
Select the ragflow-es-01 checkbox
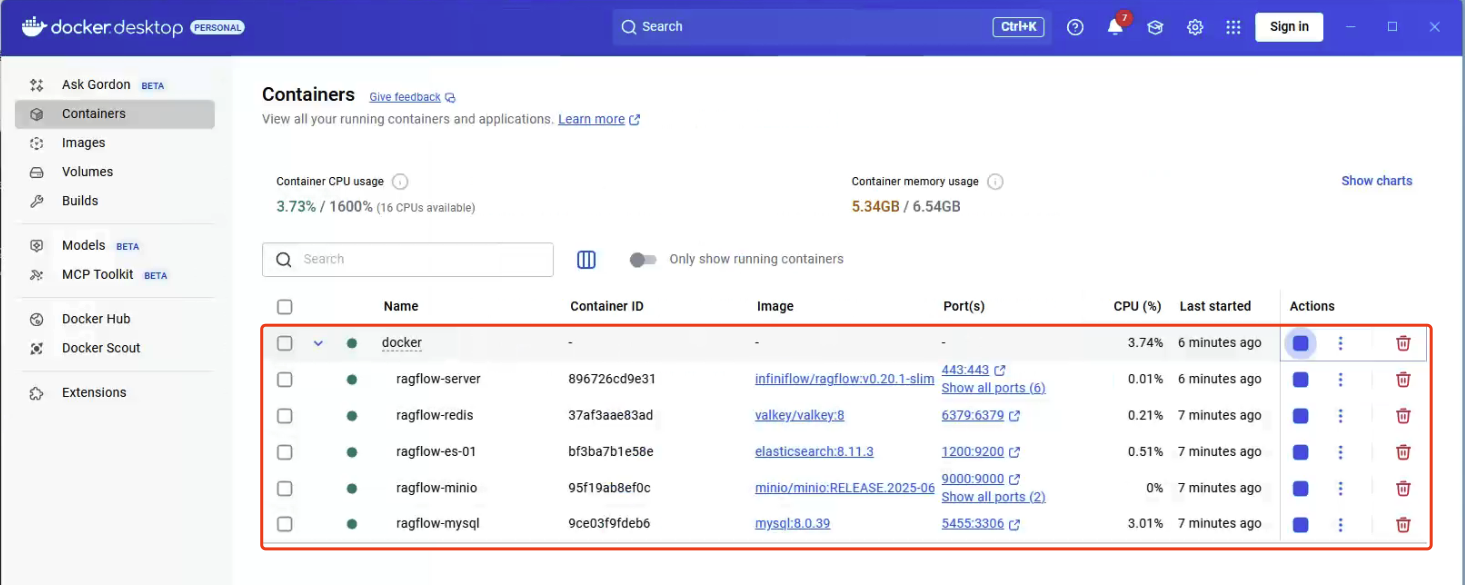tap(285, 452)
